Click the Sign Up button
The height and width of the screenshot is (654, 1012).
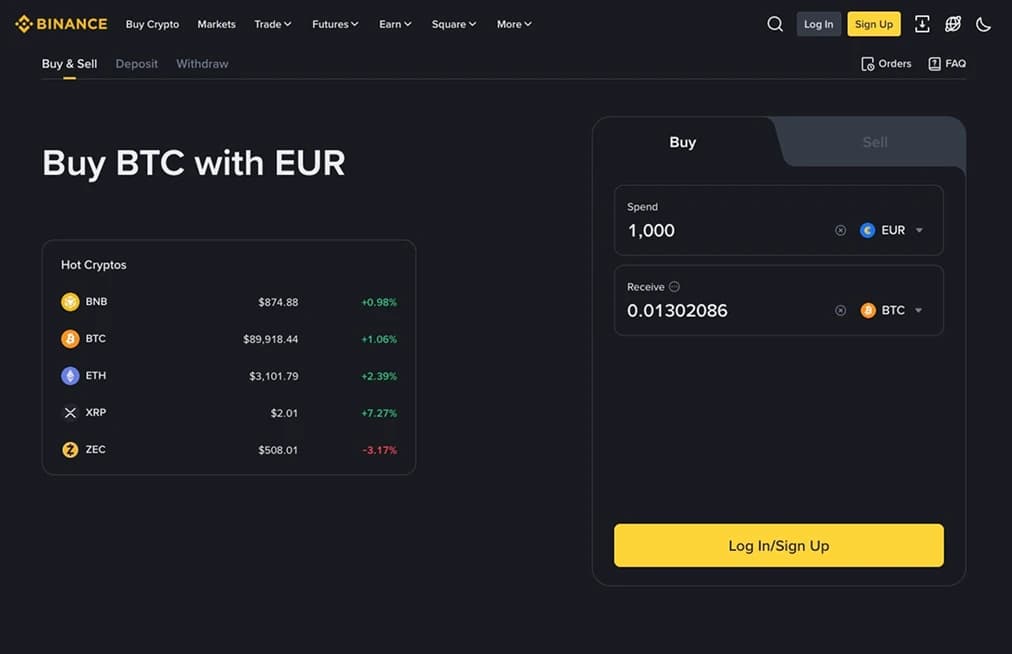873,23
